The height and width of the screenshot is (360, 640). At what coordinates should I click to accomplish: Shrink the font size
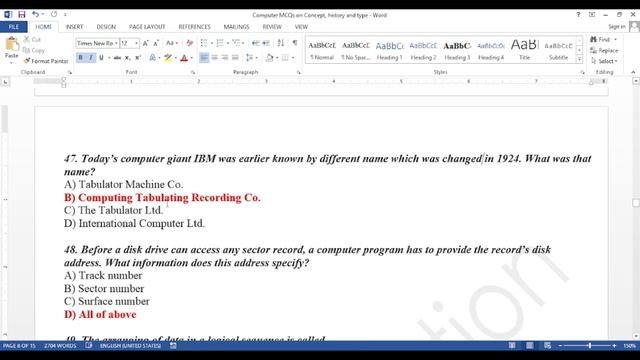[x=156, y=43]
